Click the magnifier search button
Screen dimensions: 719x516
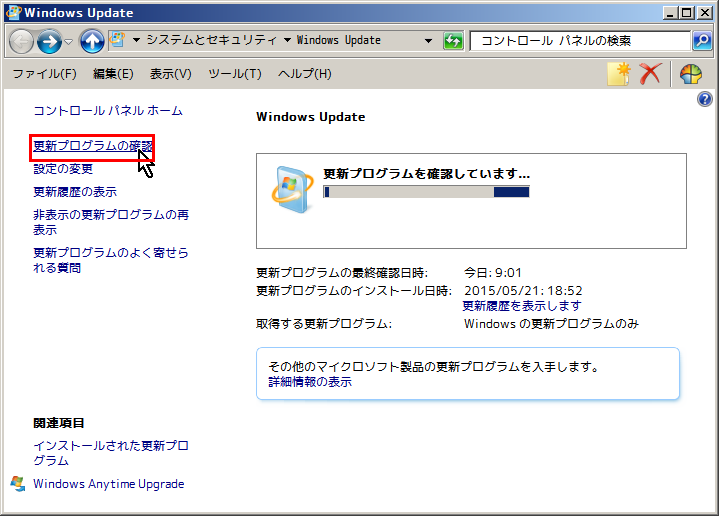click(x=702, y=41)
